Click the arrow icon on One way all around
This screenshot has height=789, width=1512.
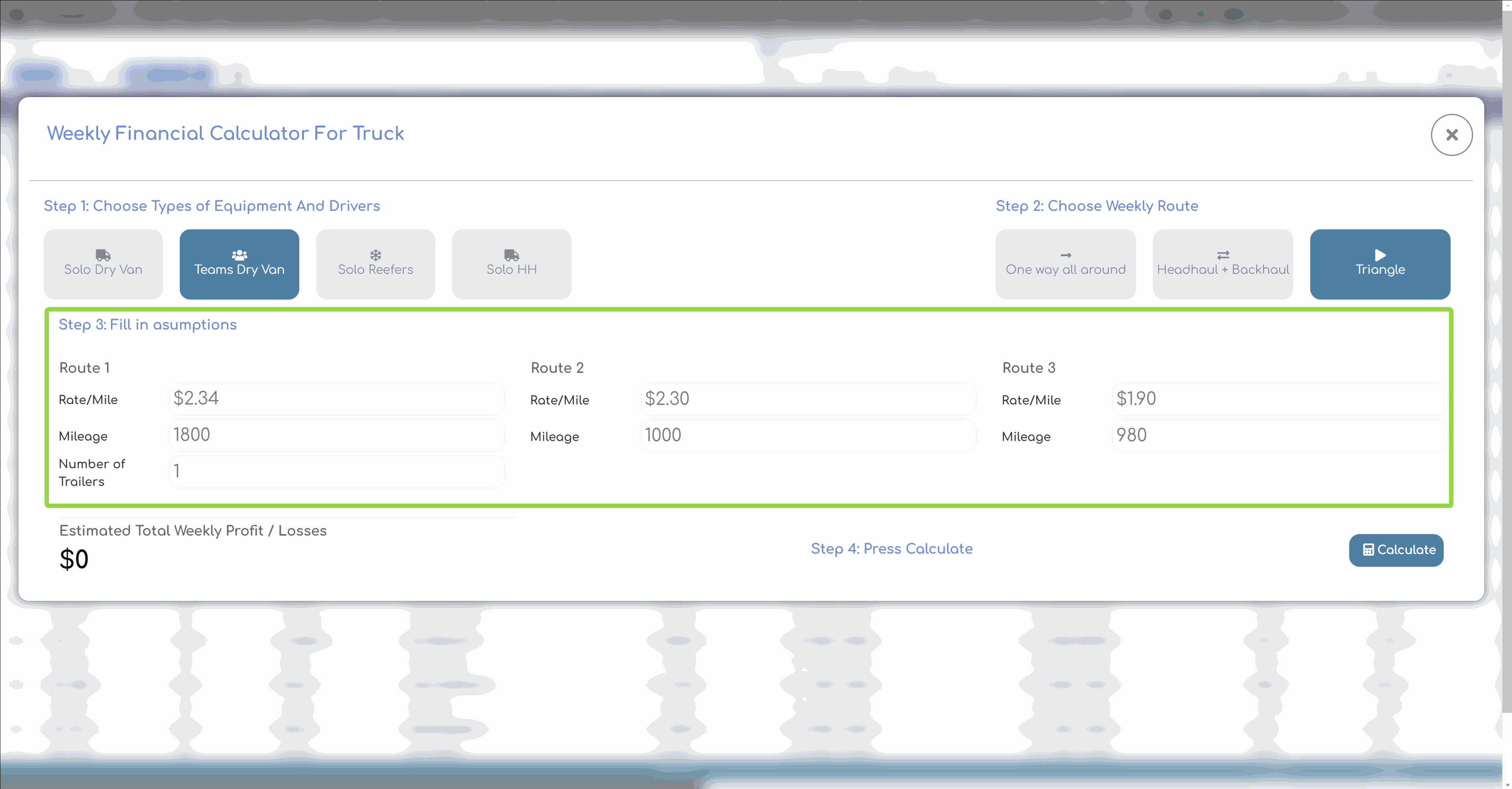[x=1066, y=255]
